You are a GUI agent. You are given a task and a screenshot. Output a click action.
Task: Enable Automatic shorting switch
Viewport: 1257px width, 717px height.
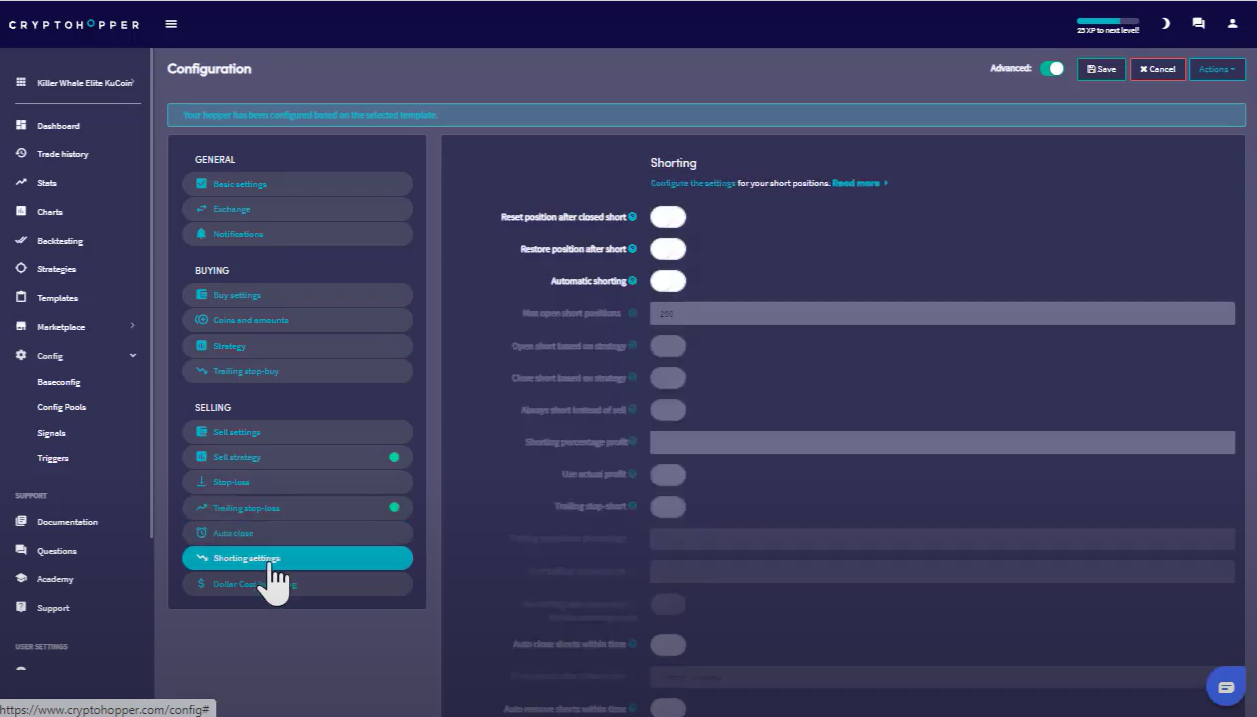coord(668,281)
